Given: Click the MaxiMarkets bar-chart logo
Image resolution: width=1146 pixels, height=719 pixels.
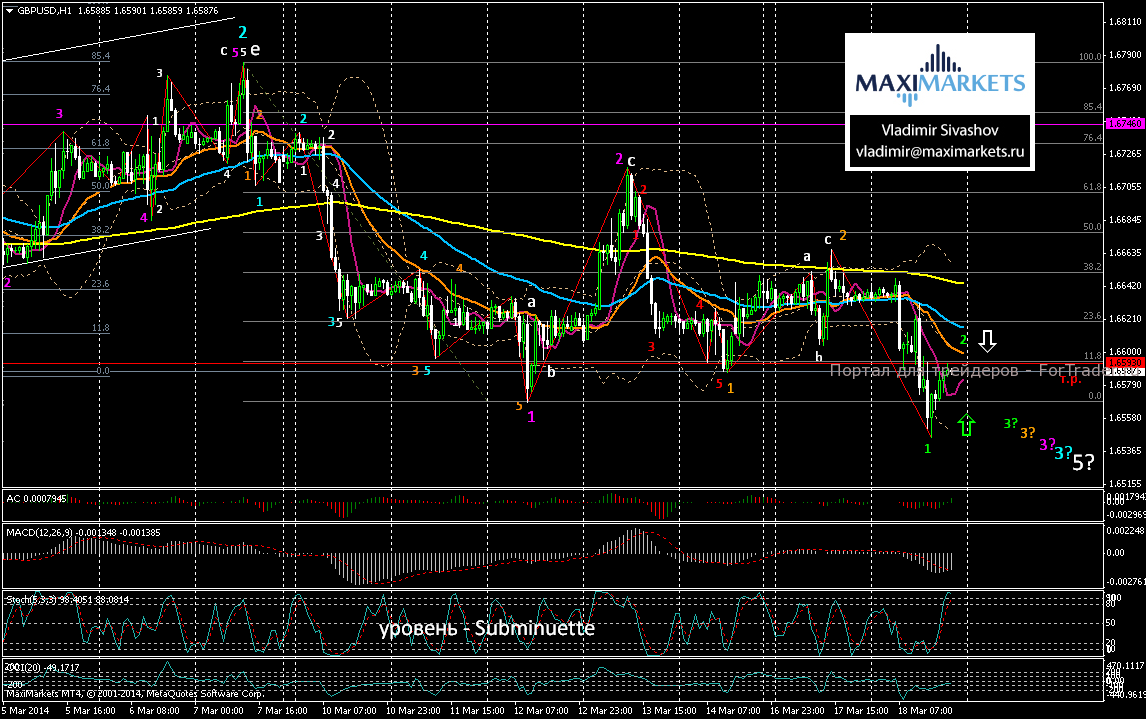Looking at the screenshot, I should click(939, 73).
